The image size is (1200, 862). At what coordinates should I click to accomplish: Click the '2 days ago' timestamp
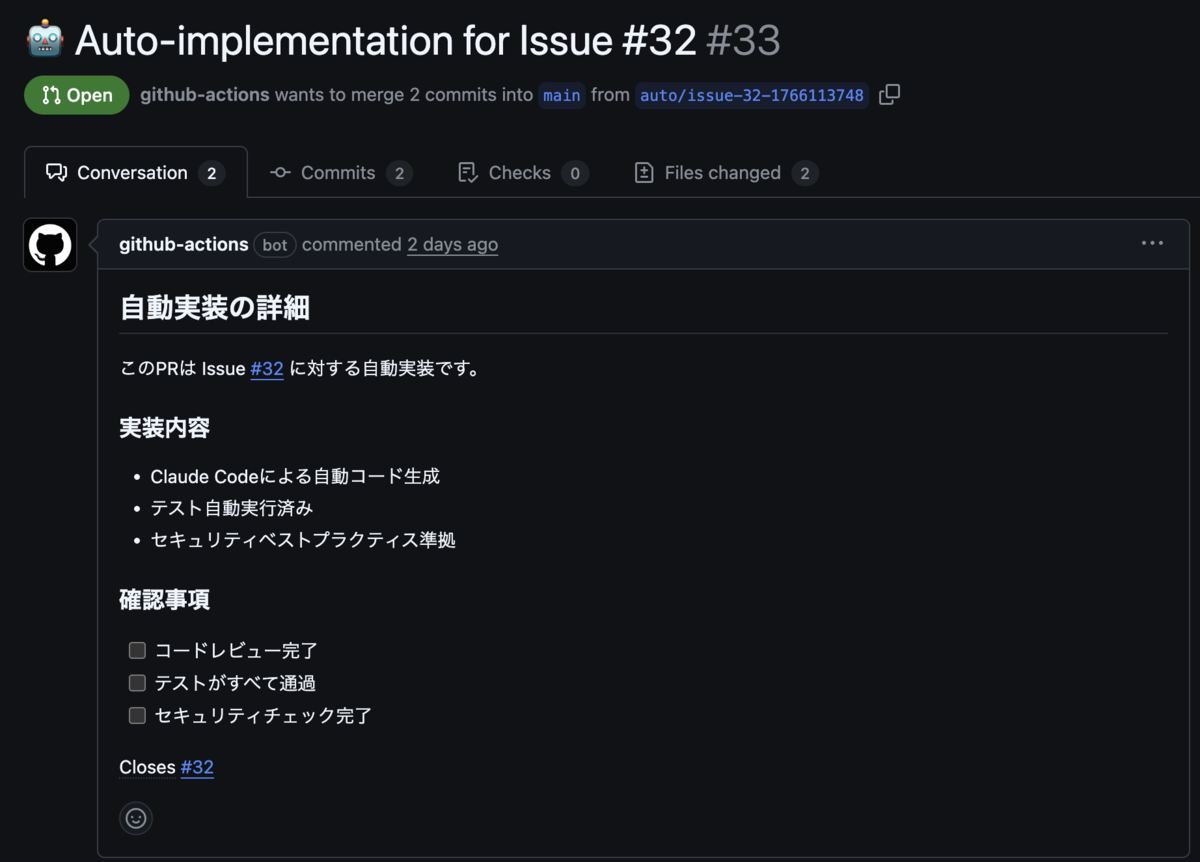pos(452,244)
